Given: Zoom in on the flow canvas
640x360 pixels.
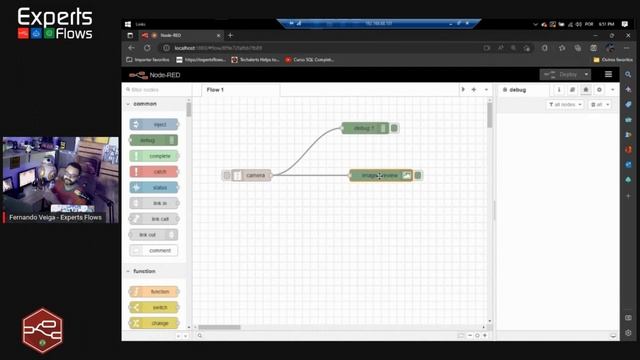Looking at the screenshot, I should coord(485,336).
